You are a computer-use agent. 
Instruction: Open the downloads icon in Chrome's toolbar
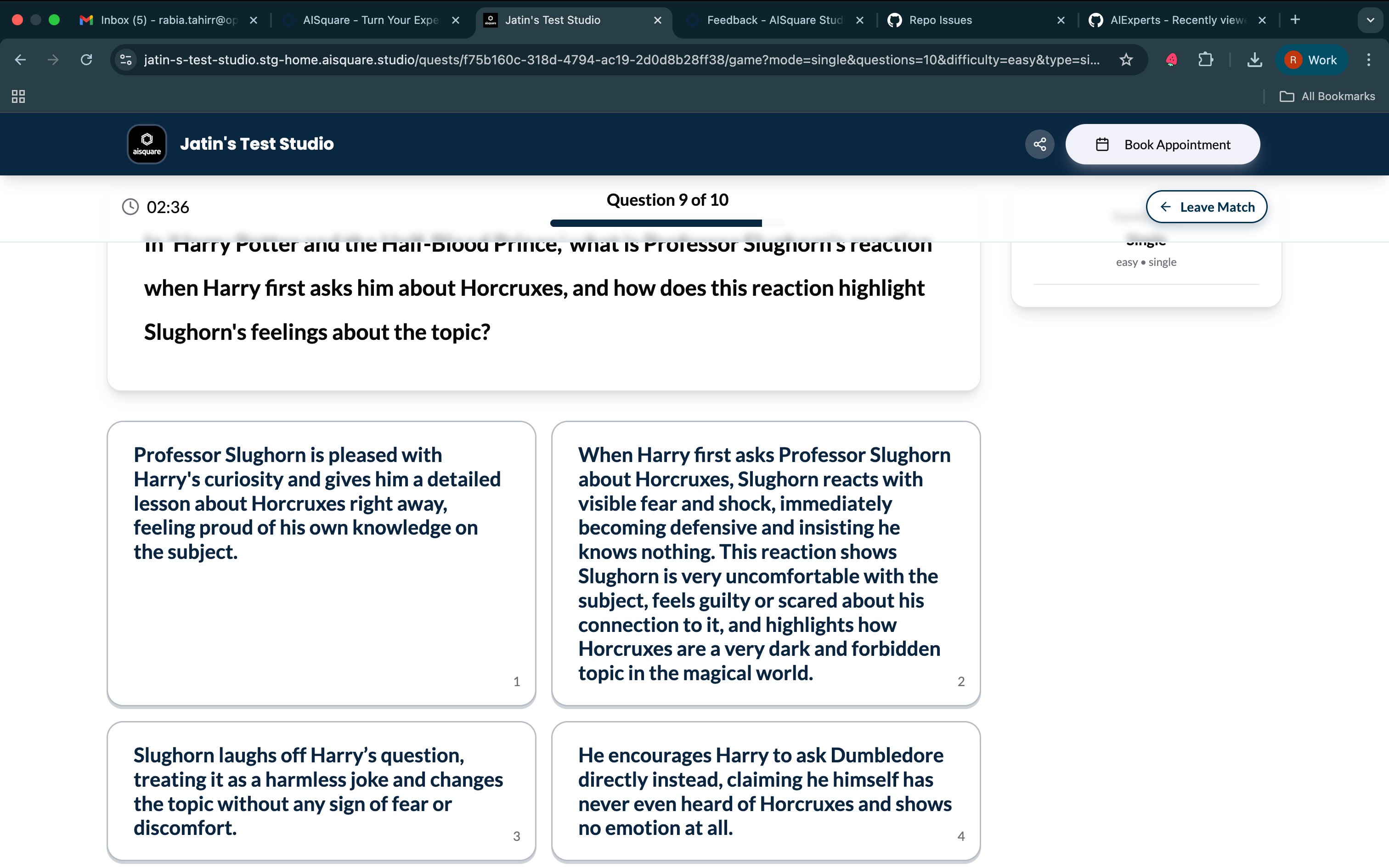(x=1255, y=60)
